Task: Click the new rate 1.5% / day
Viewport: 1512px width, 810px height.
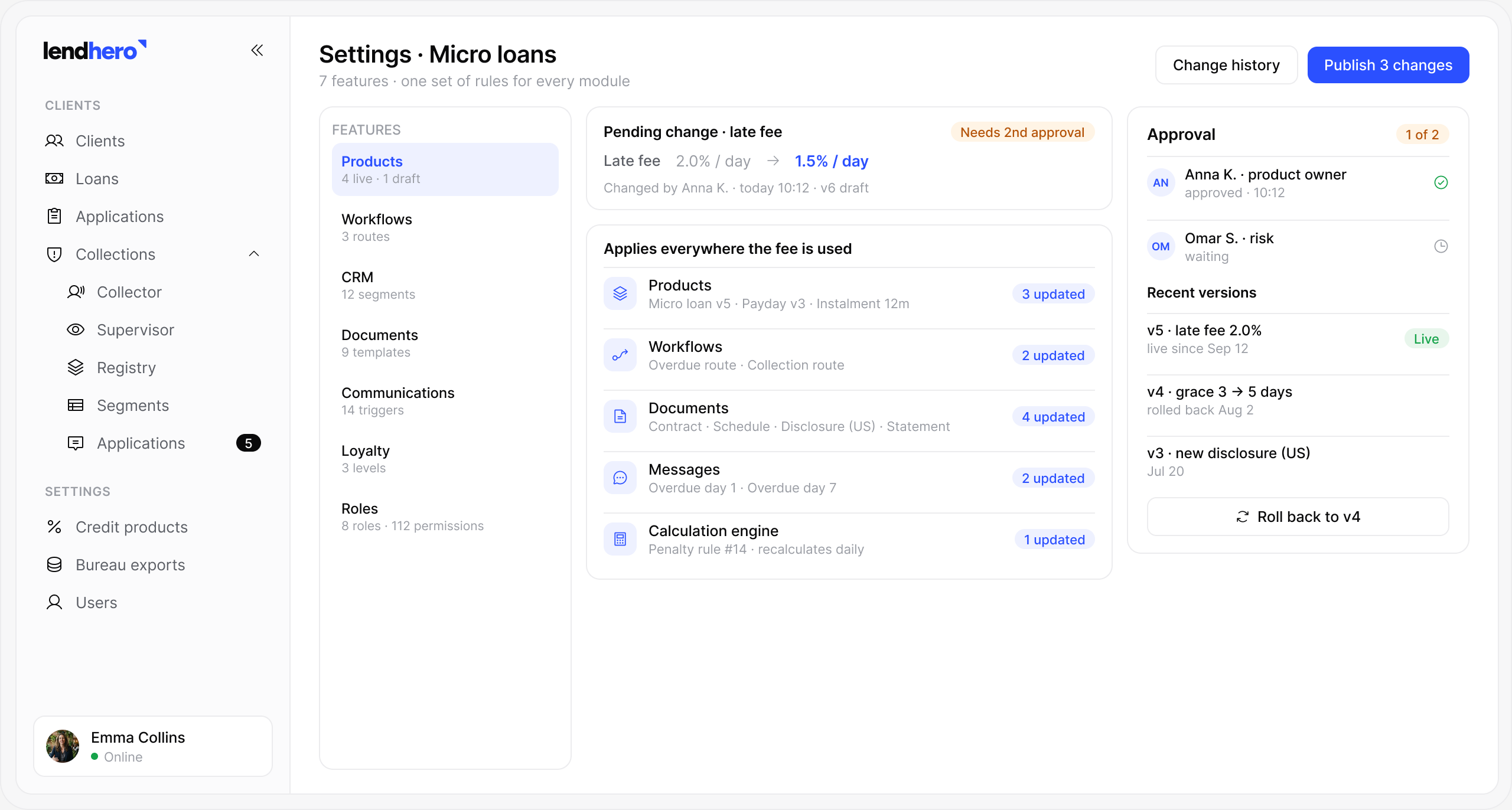Action: coord(831,161)
